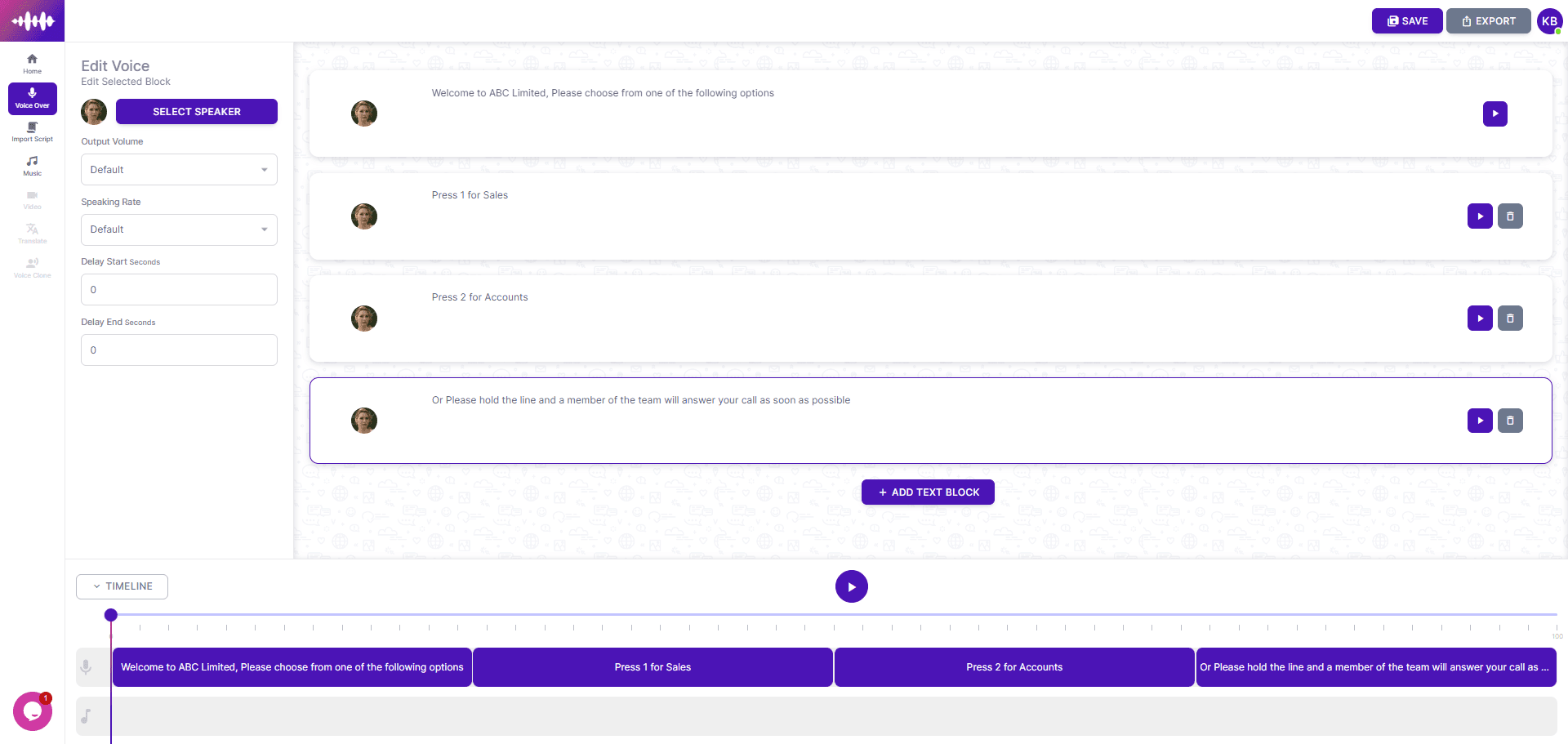The image size is (1568, 744).
Task: Open the Music section in sidebar
Action: [x=32, y=166]
